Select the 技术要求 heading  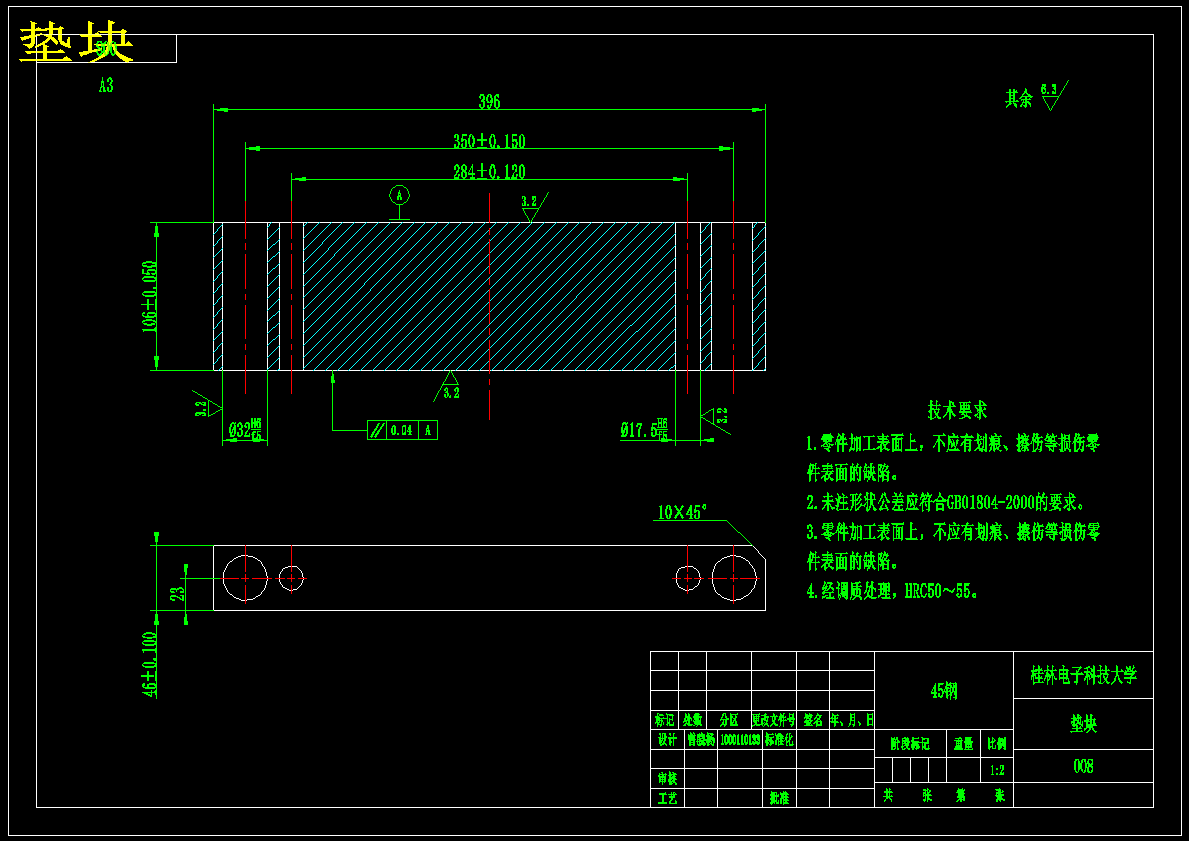click(957, 410)
